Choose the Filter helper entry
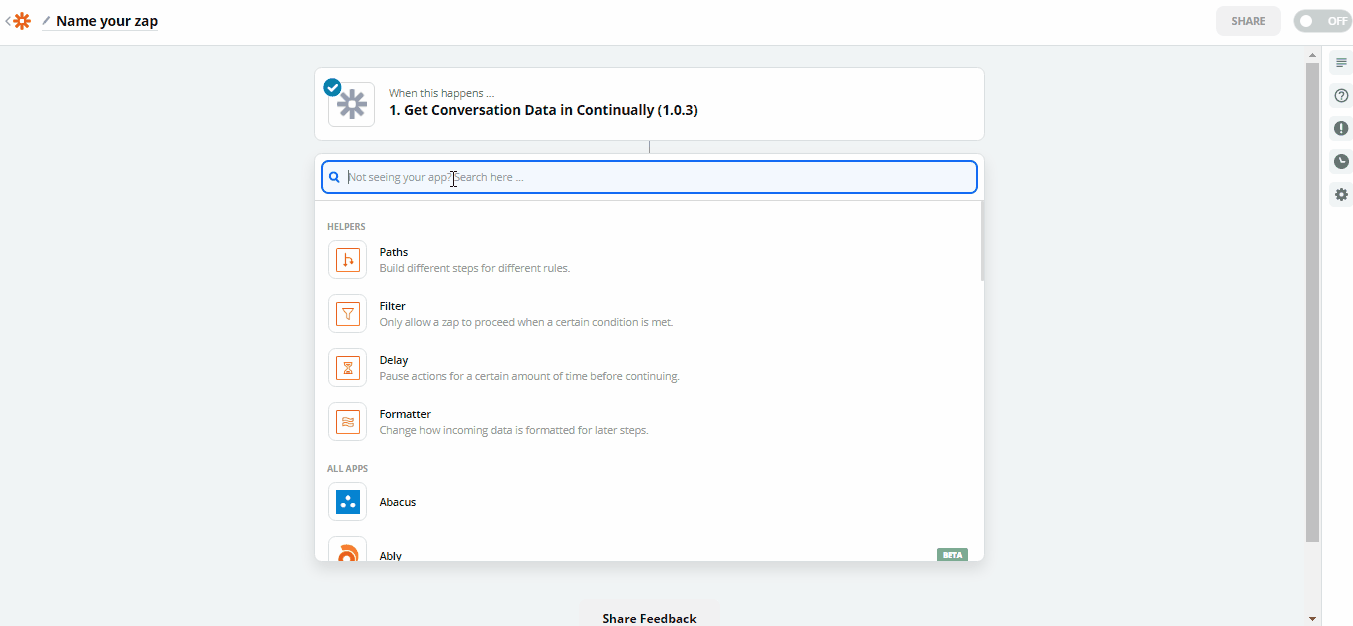 pos(649,314)
